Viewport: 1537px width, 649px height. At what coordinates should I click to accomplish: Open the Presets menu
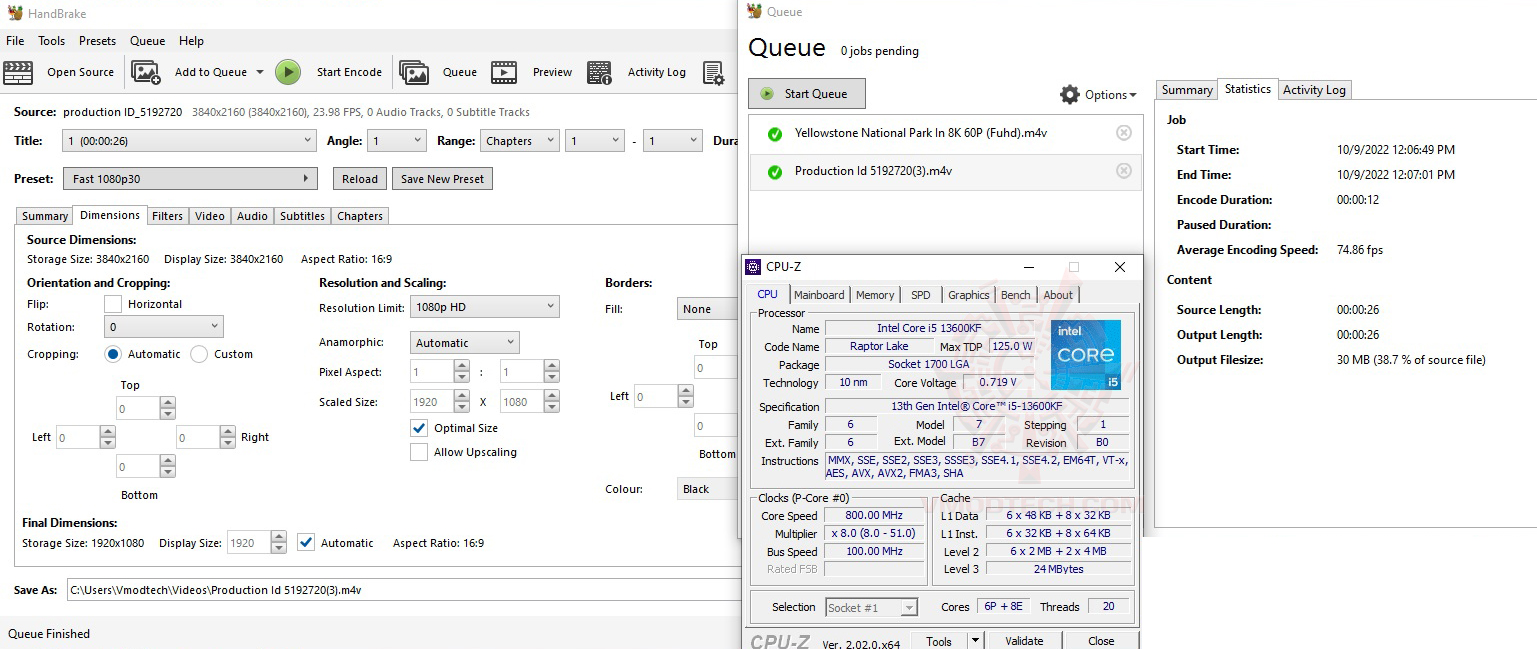tap(97, 41)
